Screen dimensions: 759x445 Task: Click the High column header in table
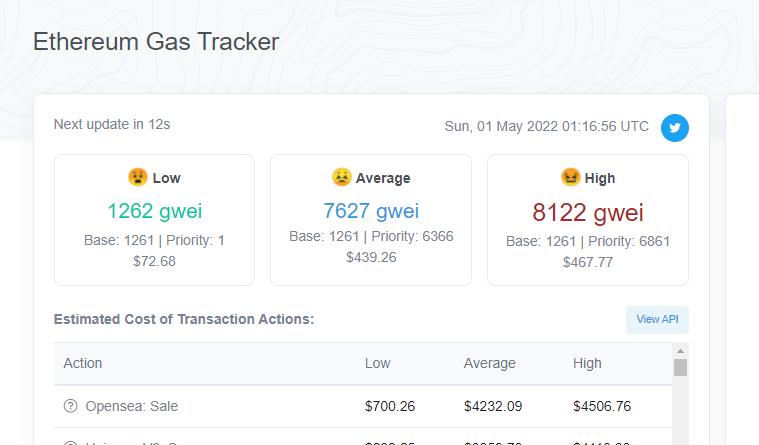pyautogui.click(x=587, y=363)
